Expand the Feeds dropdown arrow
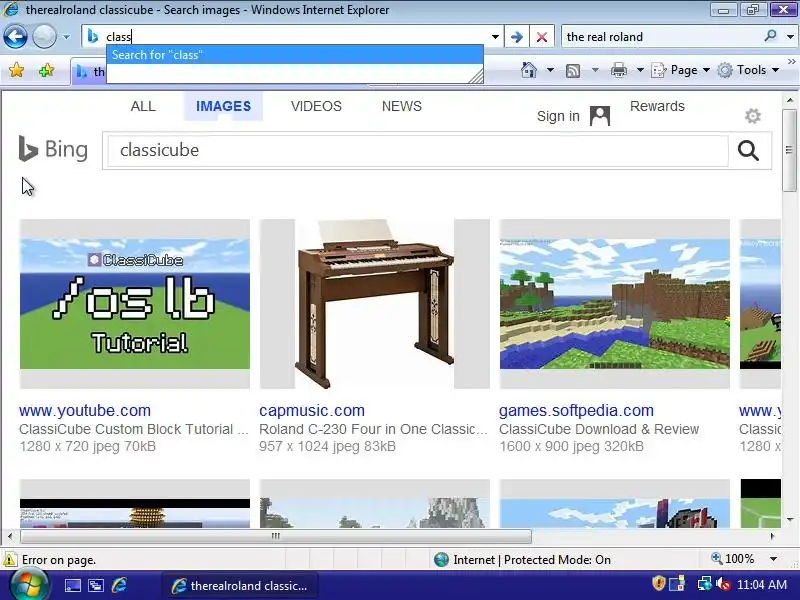 595,70
